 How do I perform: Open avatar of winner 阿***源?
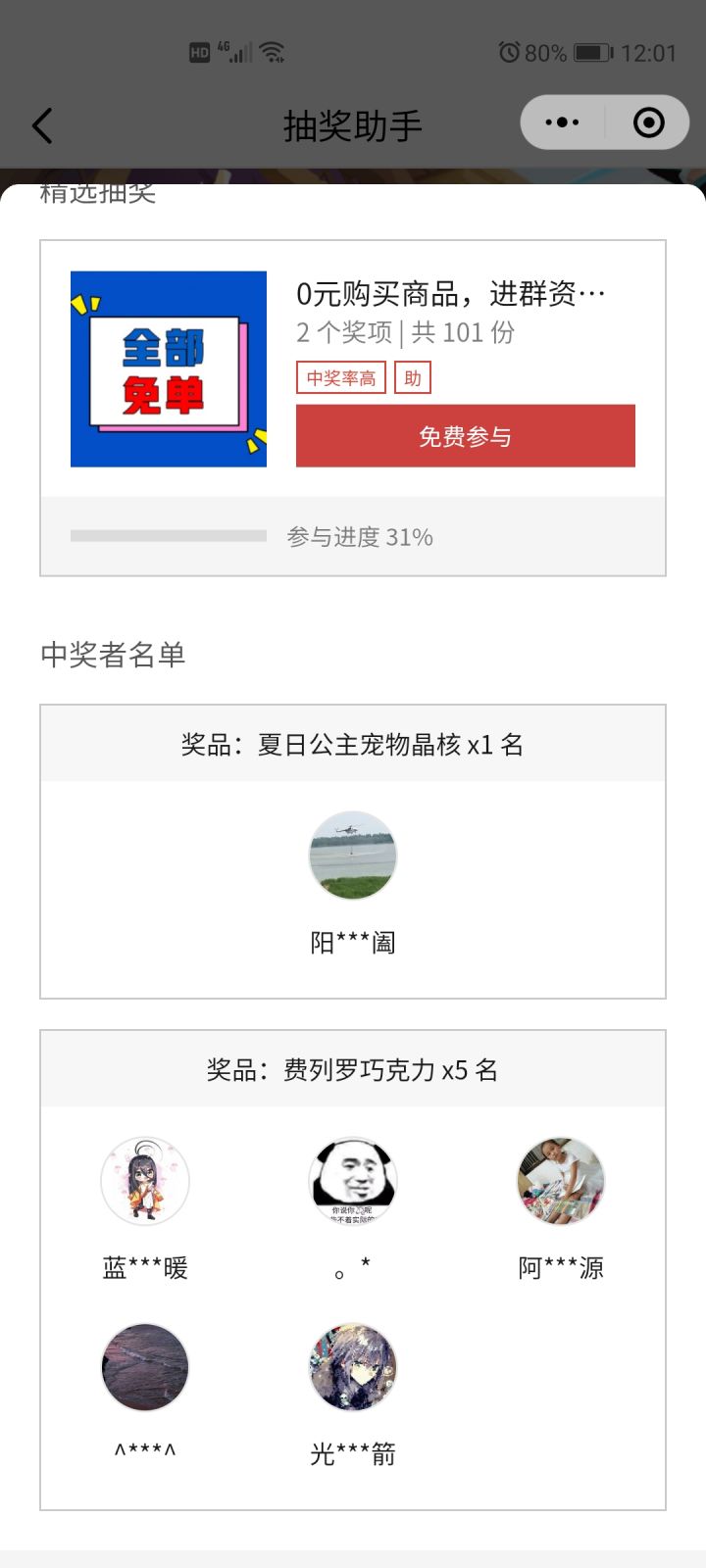tap(561, 1181)
